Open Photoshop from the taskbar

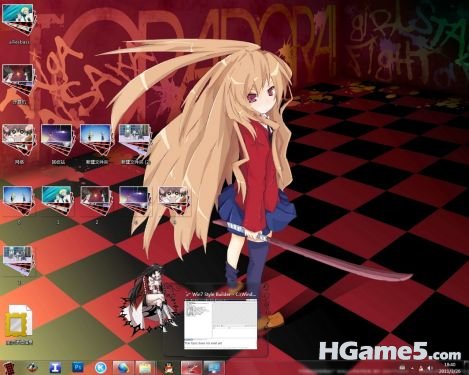click(78, 368)
